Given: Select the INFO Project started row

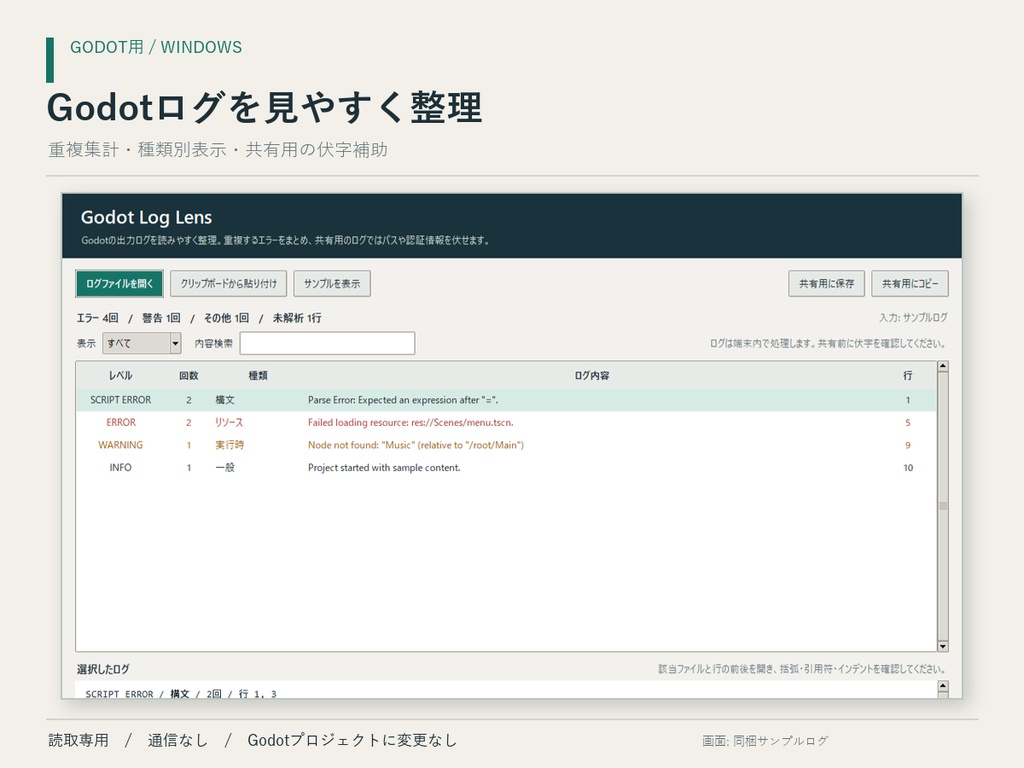Looking at the screenshot, I should click(x=506, y=468).
